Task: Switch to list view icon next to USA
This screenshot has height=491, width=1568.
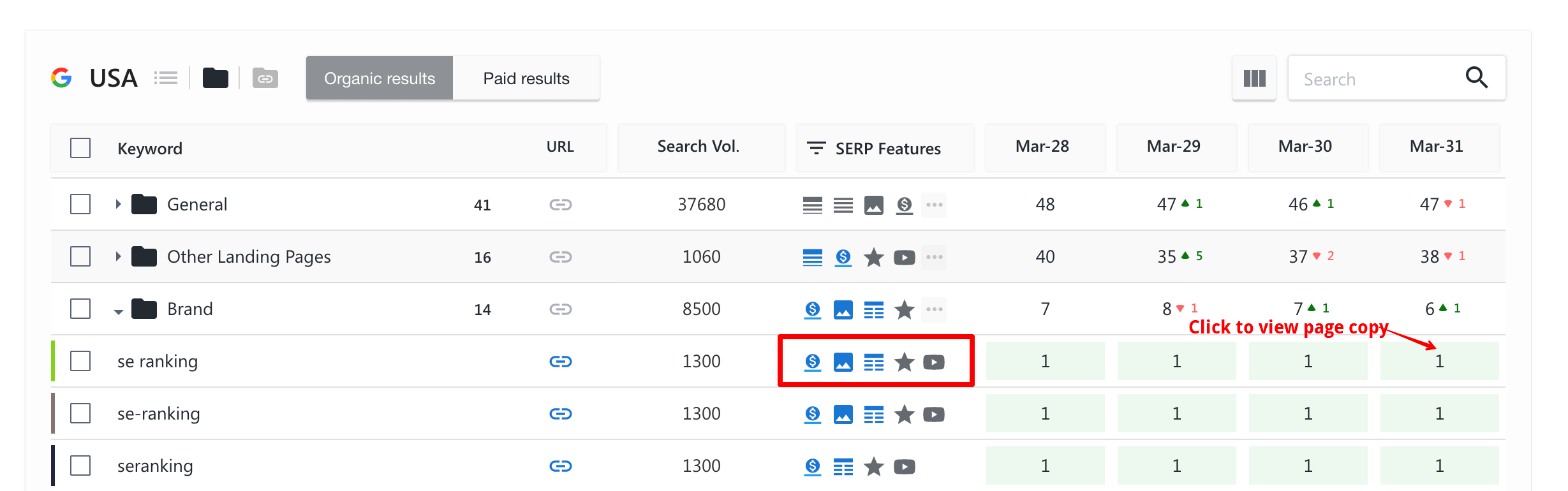Action: tap(166, 78)
